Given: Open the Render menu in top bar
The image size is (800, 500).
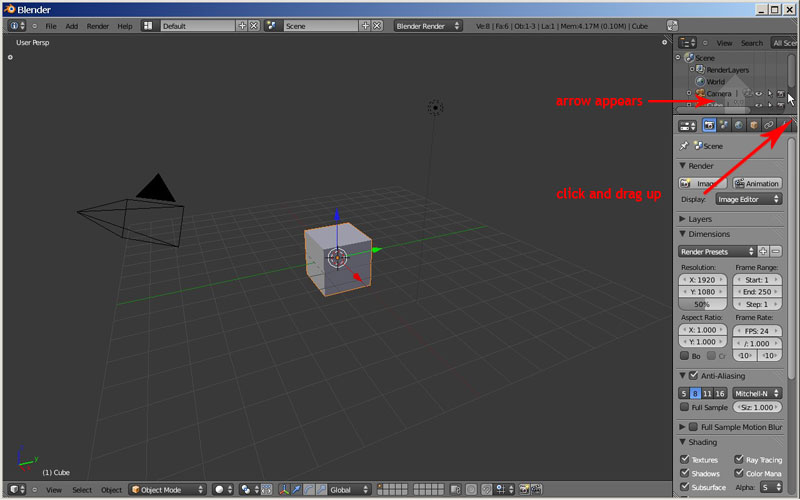Looking at the screenshot, I should click(x=98, y=25).
